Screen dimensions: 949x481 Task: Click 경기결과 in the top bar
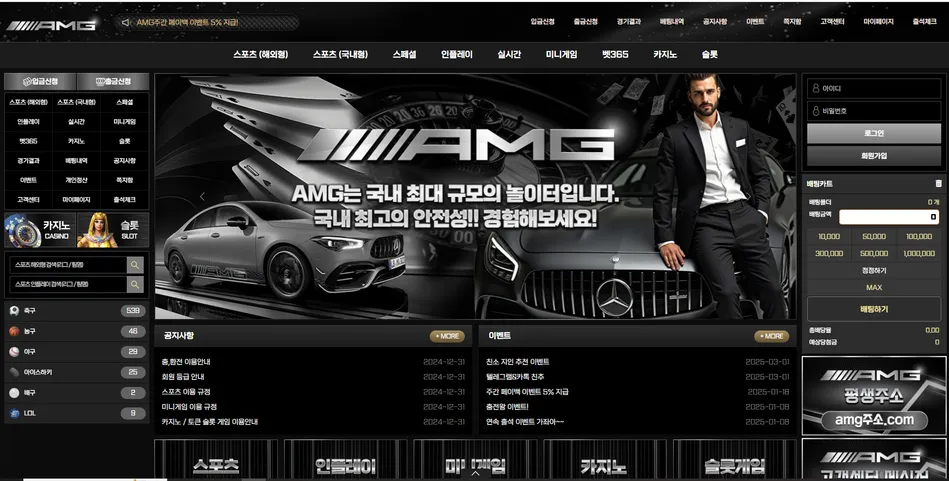629,22
